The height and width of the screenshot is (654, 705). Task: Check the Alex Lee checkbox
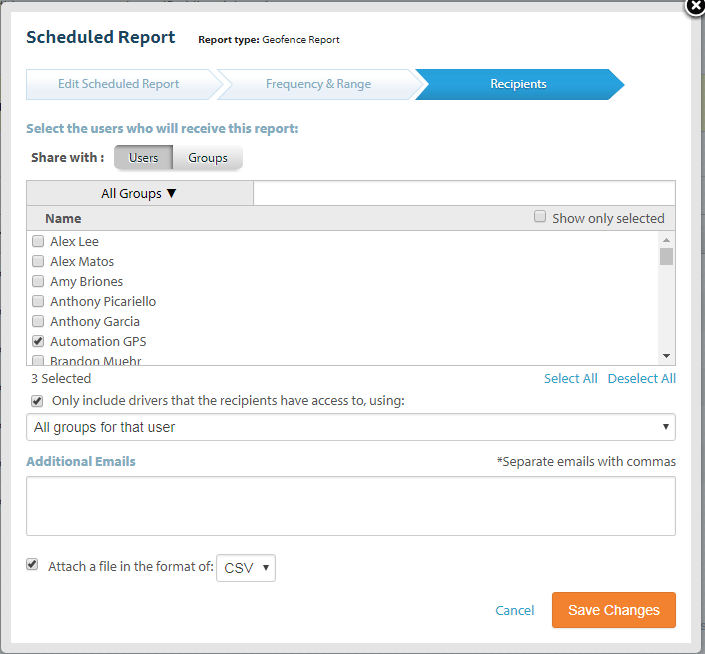coord(38,241)
